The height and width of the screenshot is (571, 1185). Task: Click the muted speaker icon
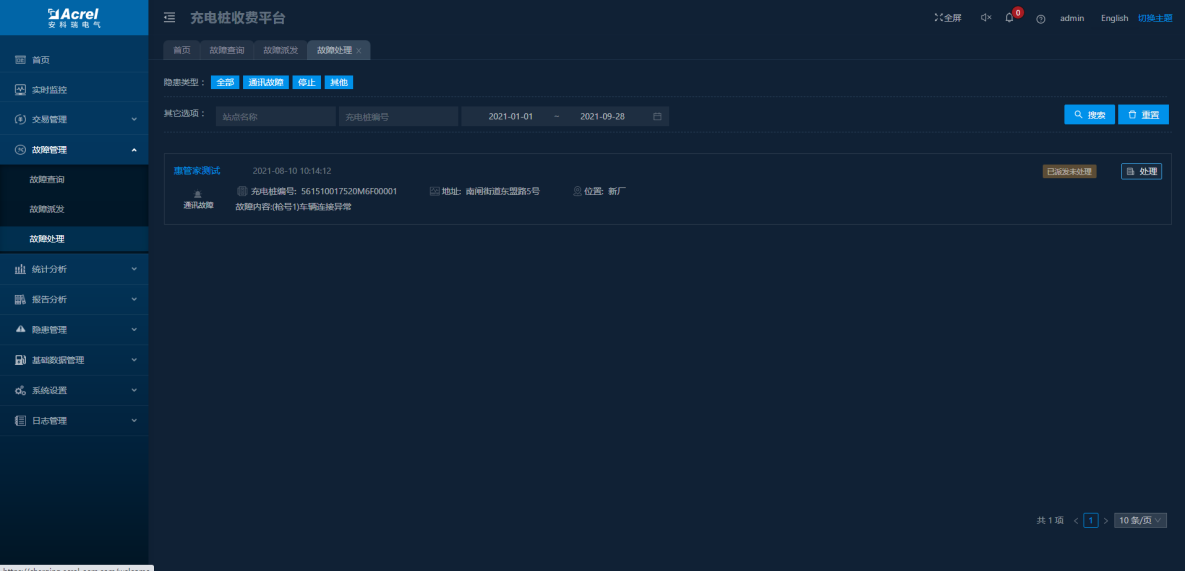click(985, 18)
